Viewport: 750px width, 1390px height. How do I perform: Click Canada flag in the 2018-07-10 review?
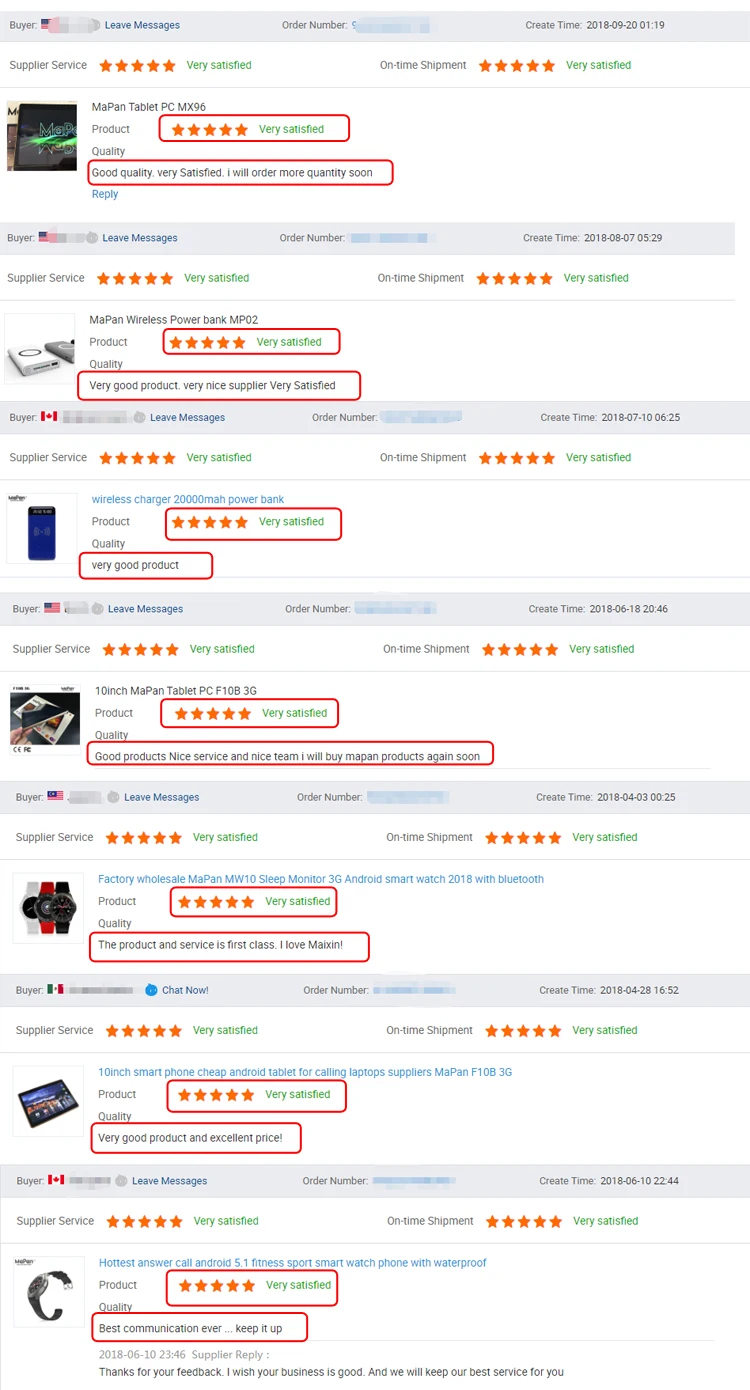(x=49, y=417)
